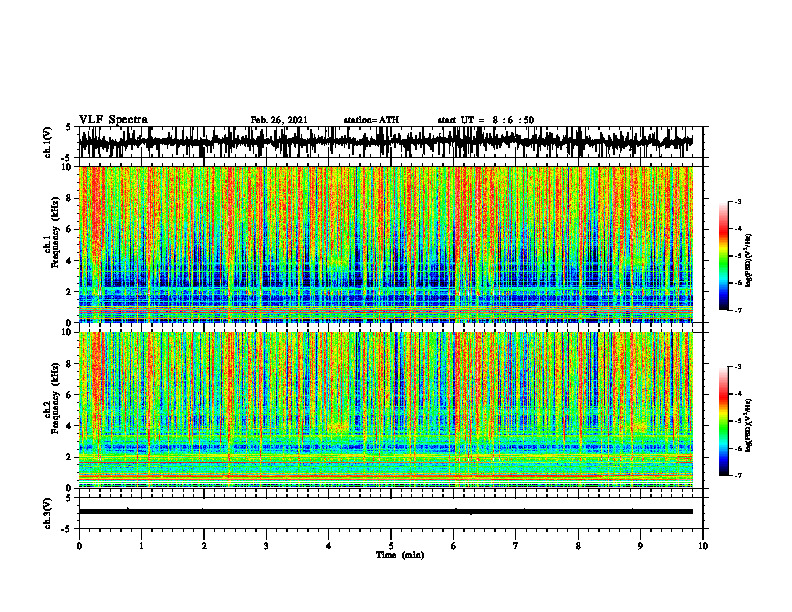Click time axis tick label '7'
The image size is (792, 612).
[x=516, y=546]
